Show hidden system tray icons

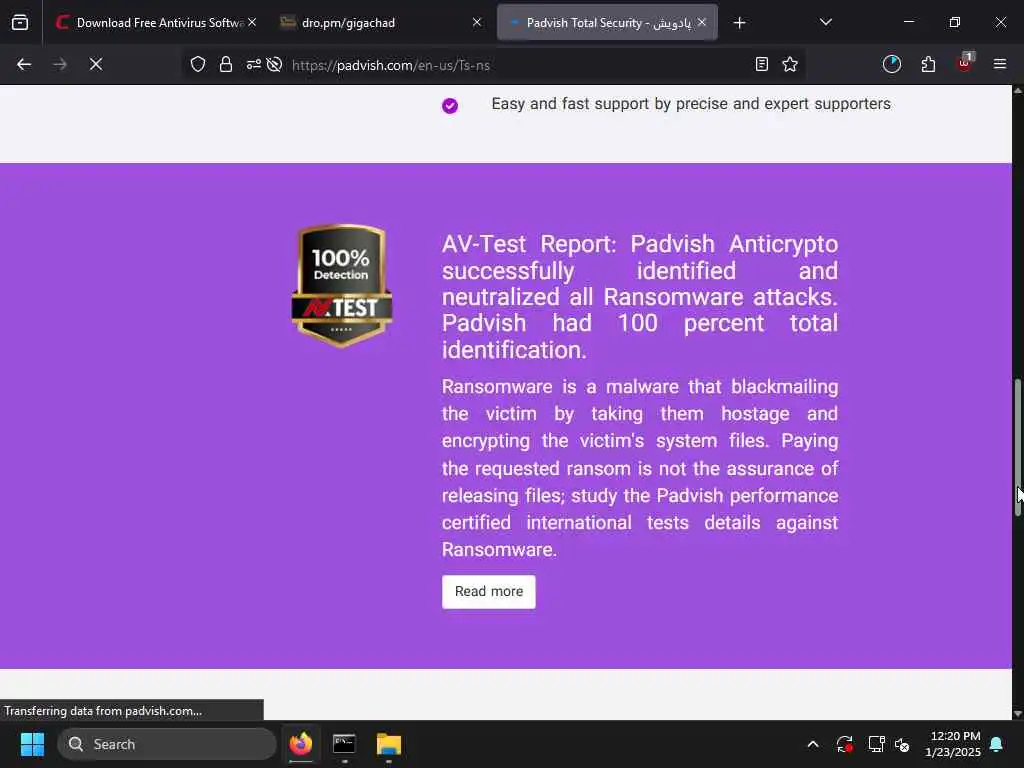[813, 744]
